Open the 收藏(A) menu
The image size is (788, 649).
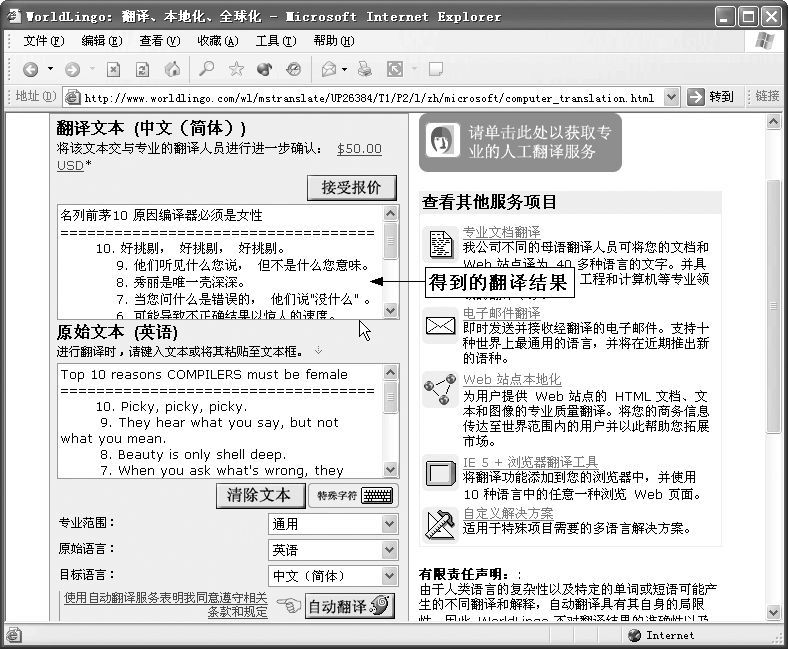[x=217, y=41]
